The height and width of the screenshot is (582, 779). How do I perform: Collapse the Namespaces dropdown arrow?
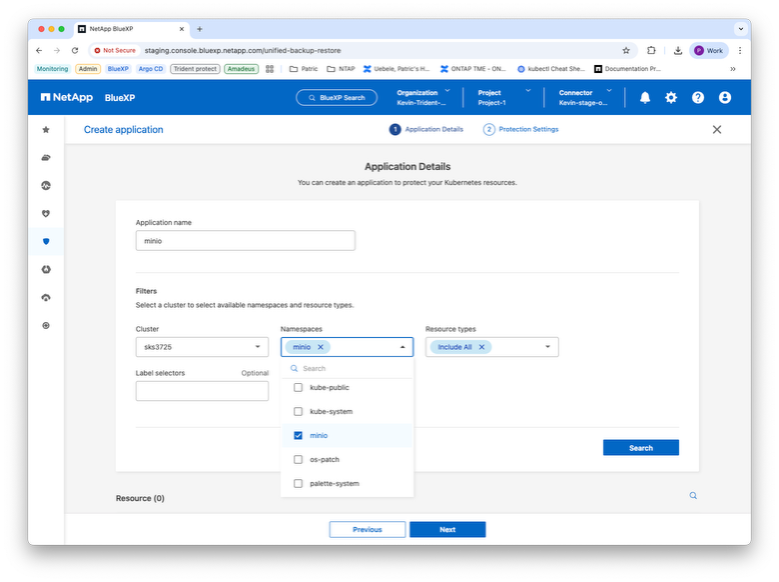coord(402,347)
